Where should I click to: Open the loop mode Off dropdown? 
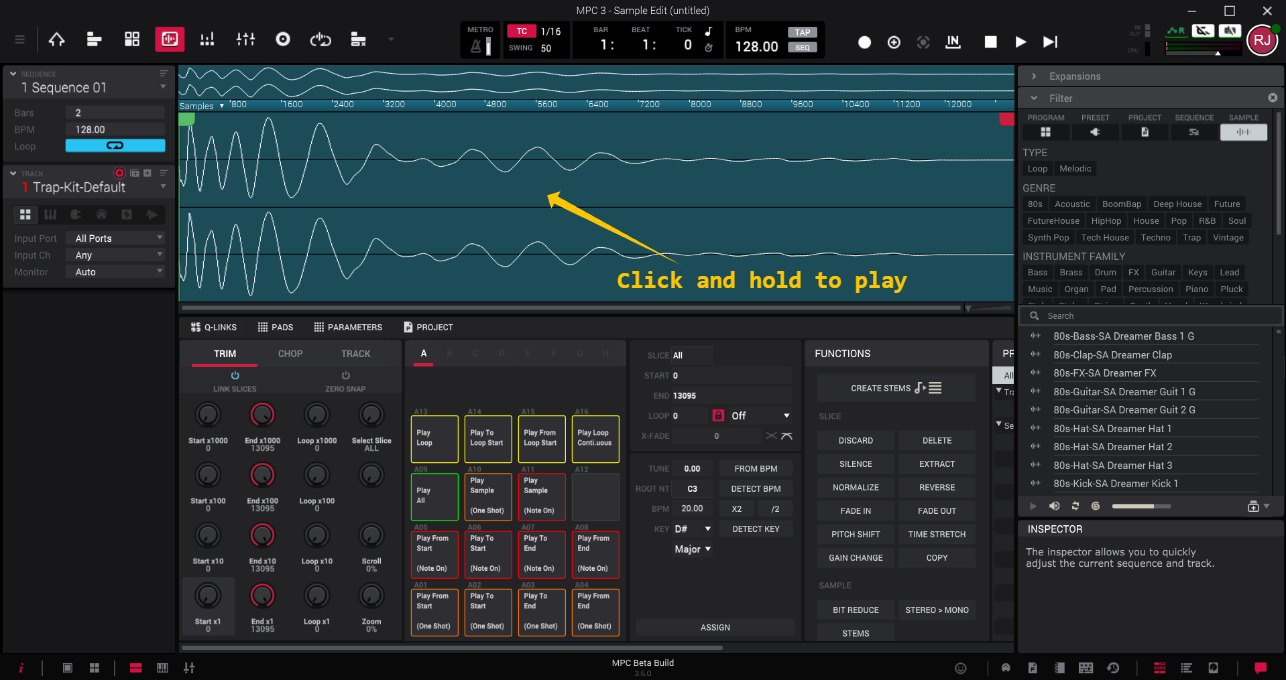coord(760,415)
